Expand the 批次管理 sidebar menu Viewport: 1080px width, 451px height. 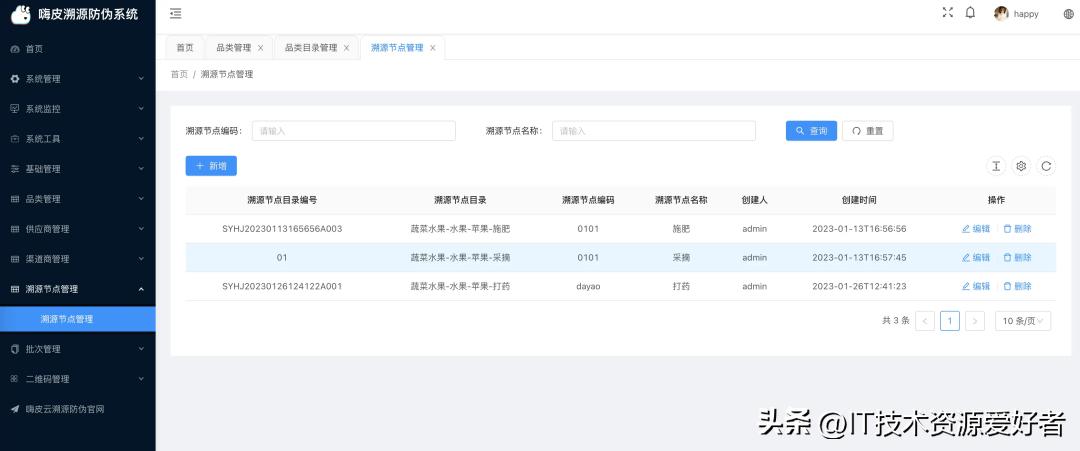coord(77,349)
